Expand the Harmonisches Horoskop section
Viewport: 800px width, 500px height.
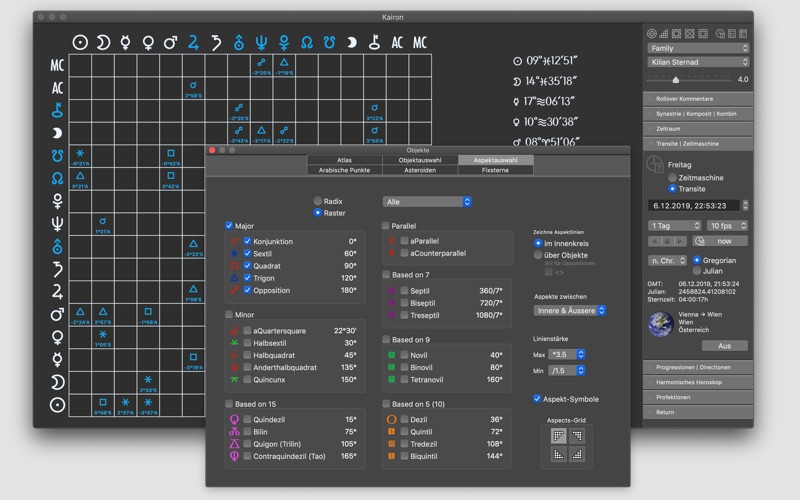698,382
